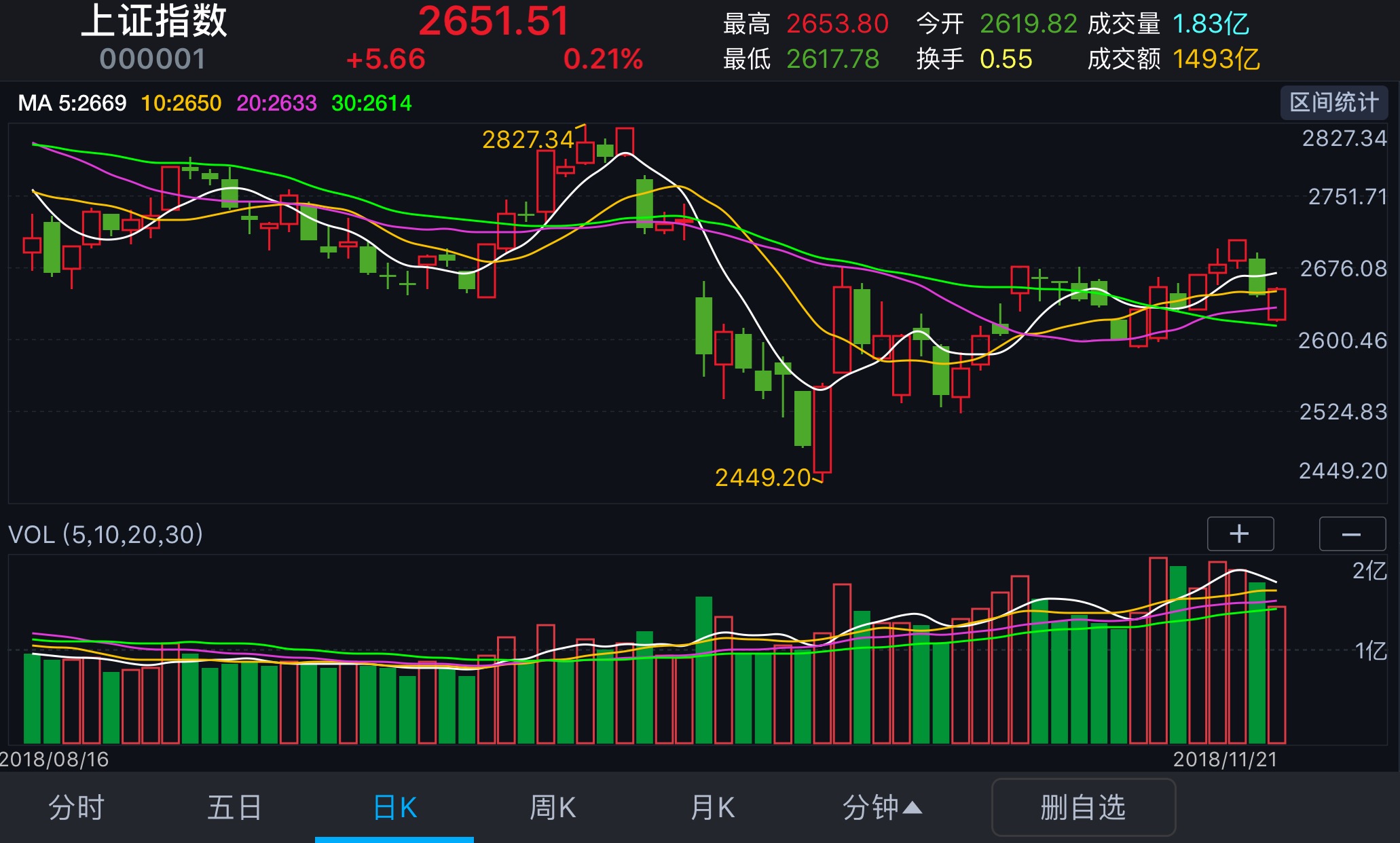Tap the 最低 low value 2617.78
The image size is (1400, 843).
(x=833, y=59)
